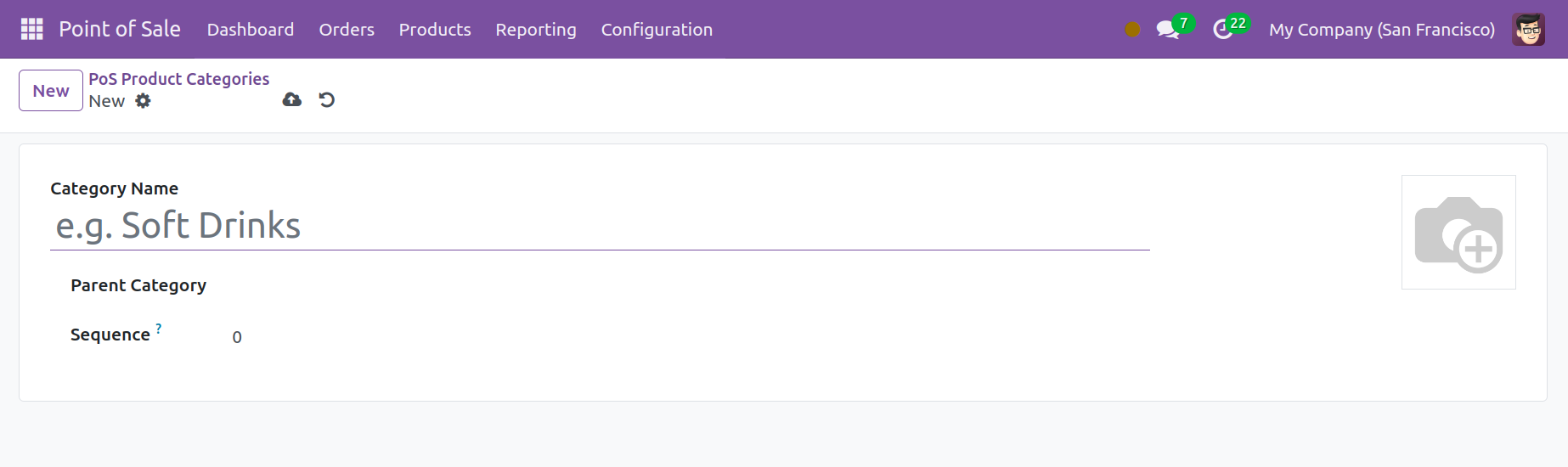The image size is (1568, 467).
Task: Click the New button
Action: (x=51, y=91)
